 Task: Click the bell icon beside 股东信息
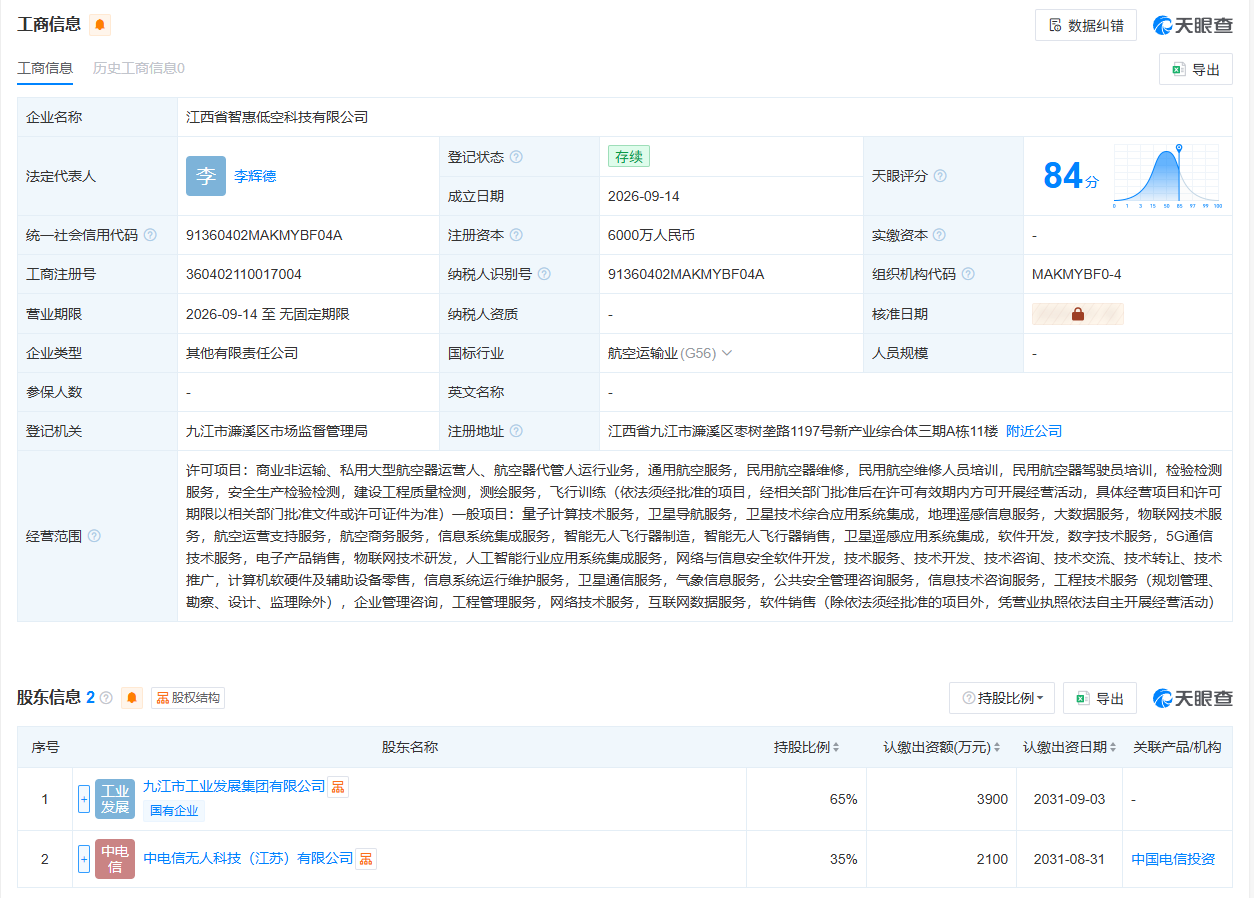132,698
